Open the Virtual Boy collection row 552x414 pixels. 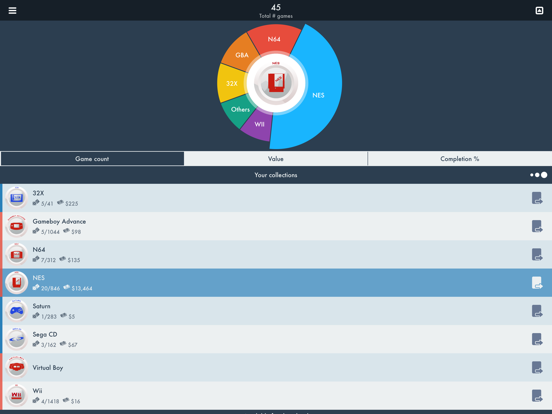click(276, 367)
